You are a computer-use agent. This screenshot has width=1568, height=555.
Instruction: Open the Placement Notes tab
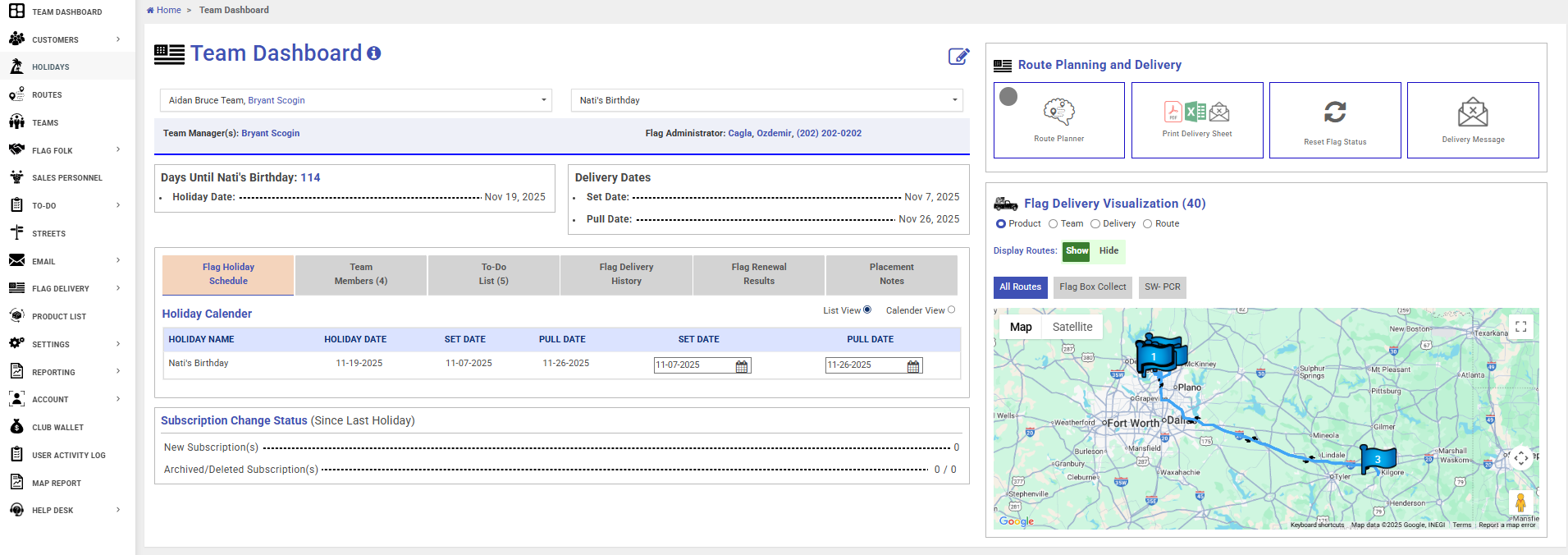892,275
